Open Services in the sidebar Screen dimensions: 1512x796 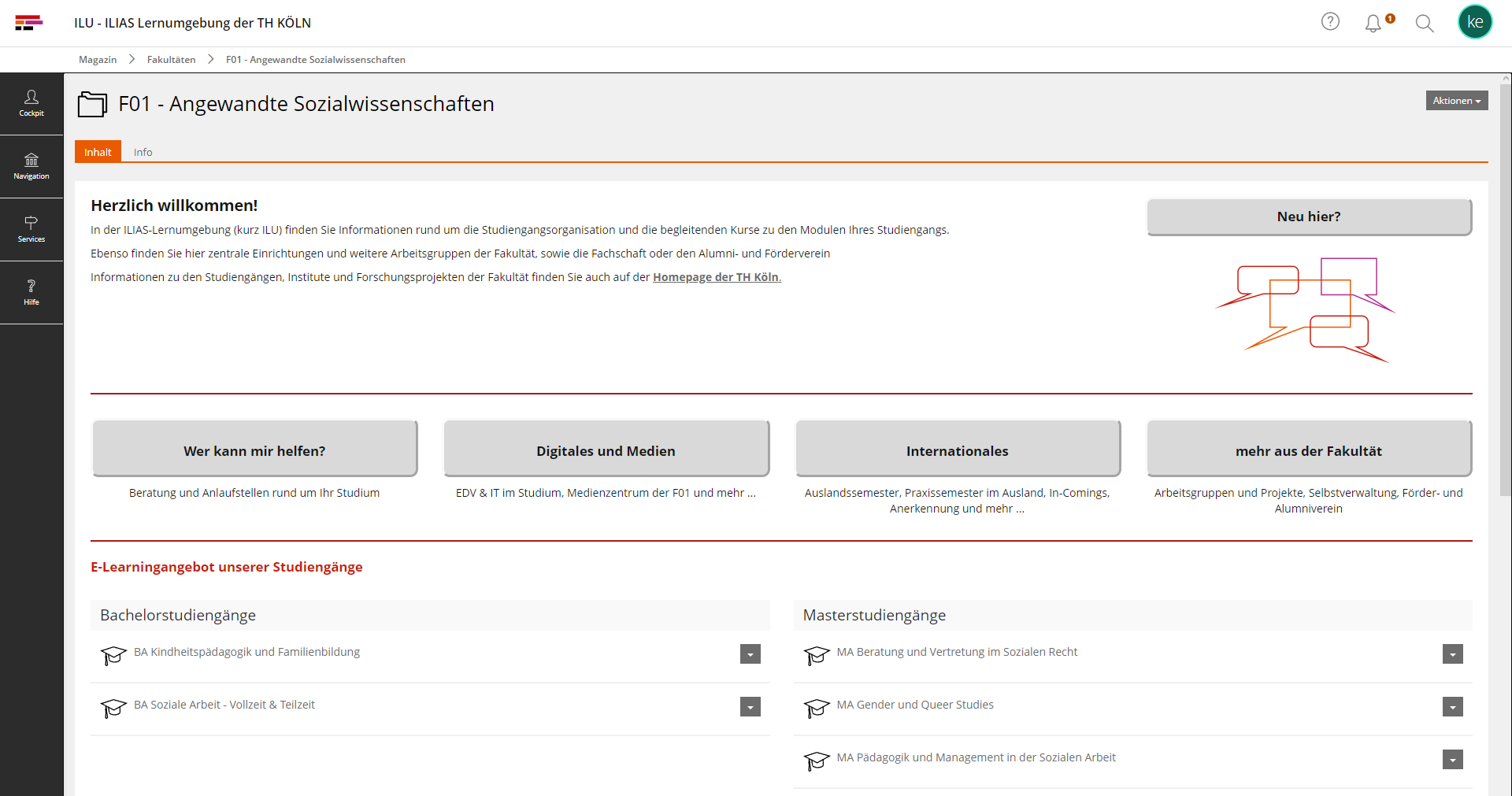pyautogui.click(x=31, y=229)
